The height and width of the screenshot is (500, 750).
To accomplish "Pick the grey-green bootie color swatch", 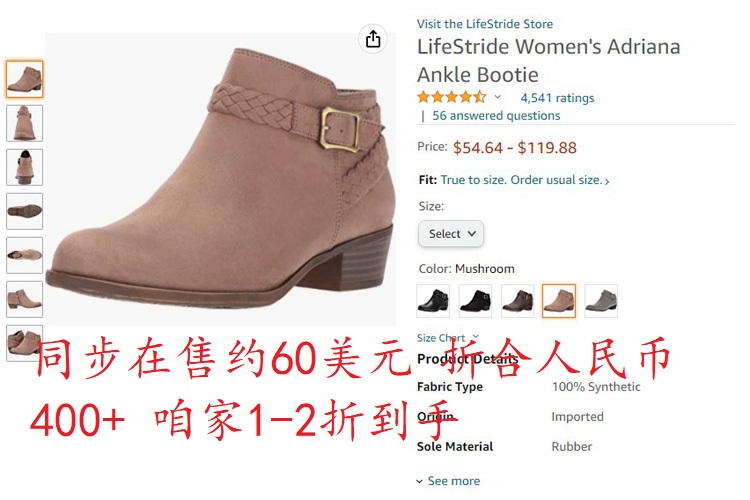I will click(601, 301).
